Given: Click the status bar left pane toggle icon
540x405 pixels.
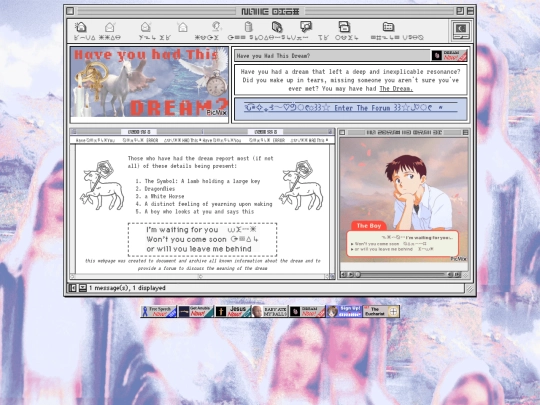Looking at the screenshot, I should [x=73, y=288].
